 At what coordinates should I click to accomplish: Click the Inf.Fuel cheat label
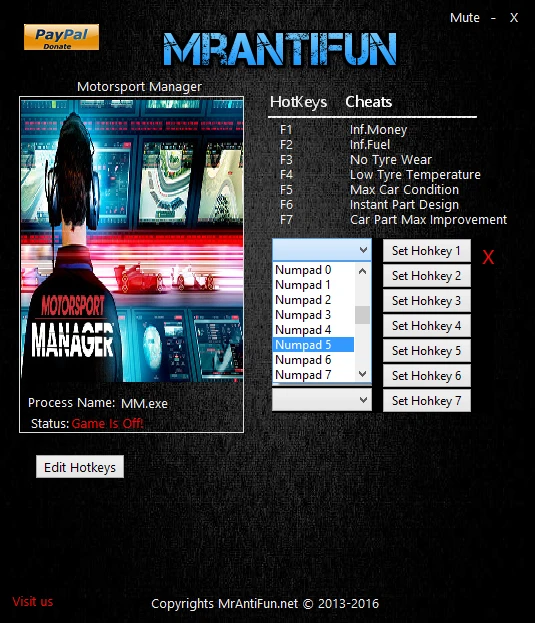[x=370, y=145]
